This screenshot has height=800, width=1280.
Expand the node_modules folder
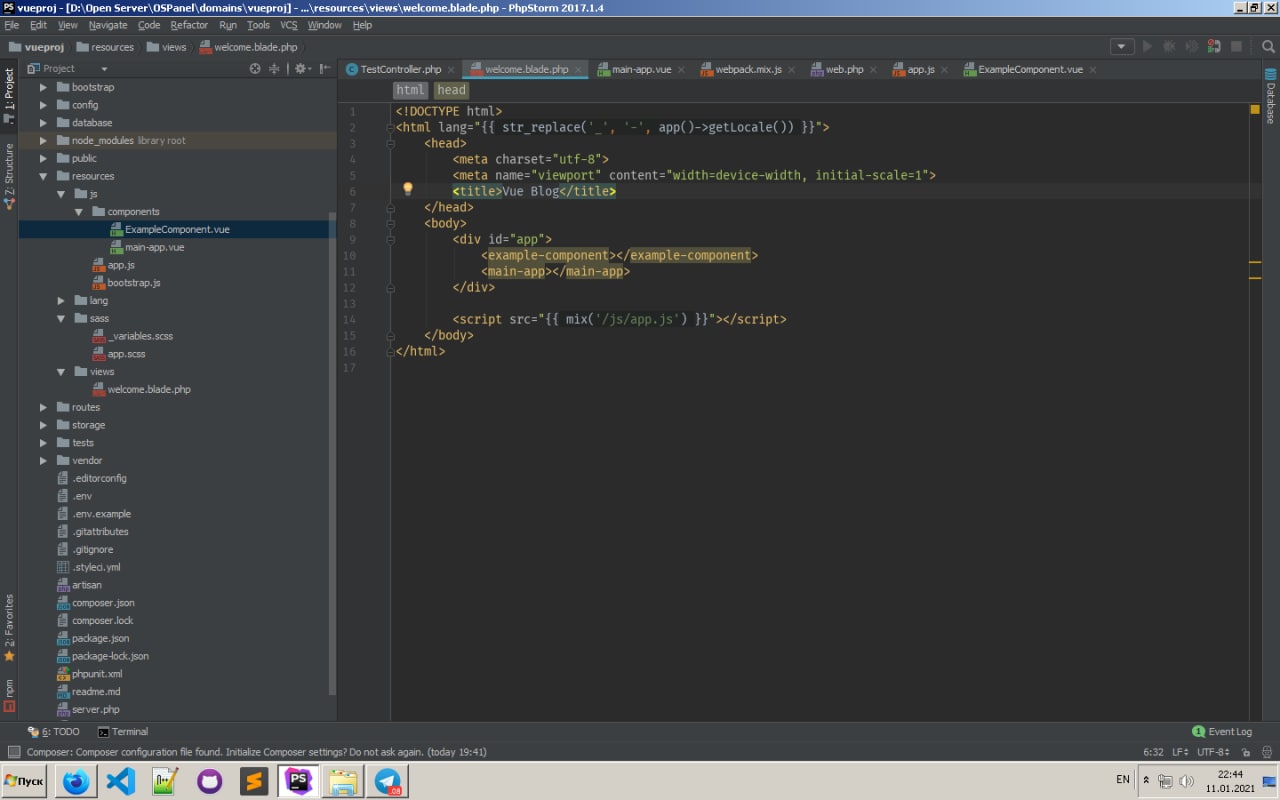pos(43,141)
